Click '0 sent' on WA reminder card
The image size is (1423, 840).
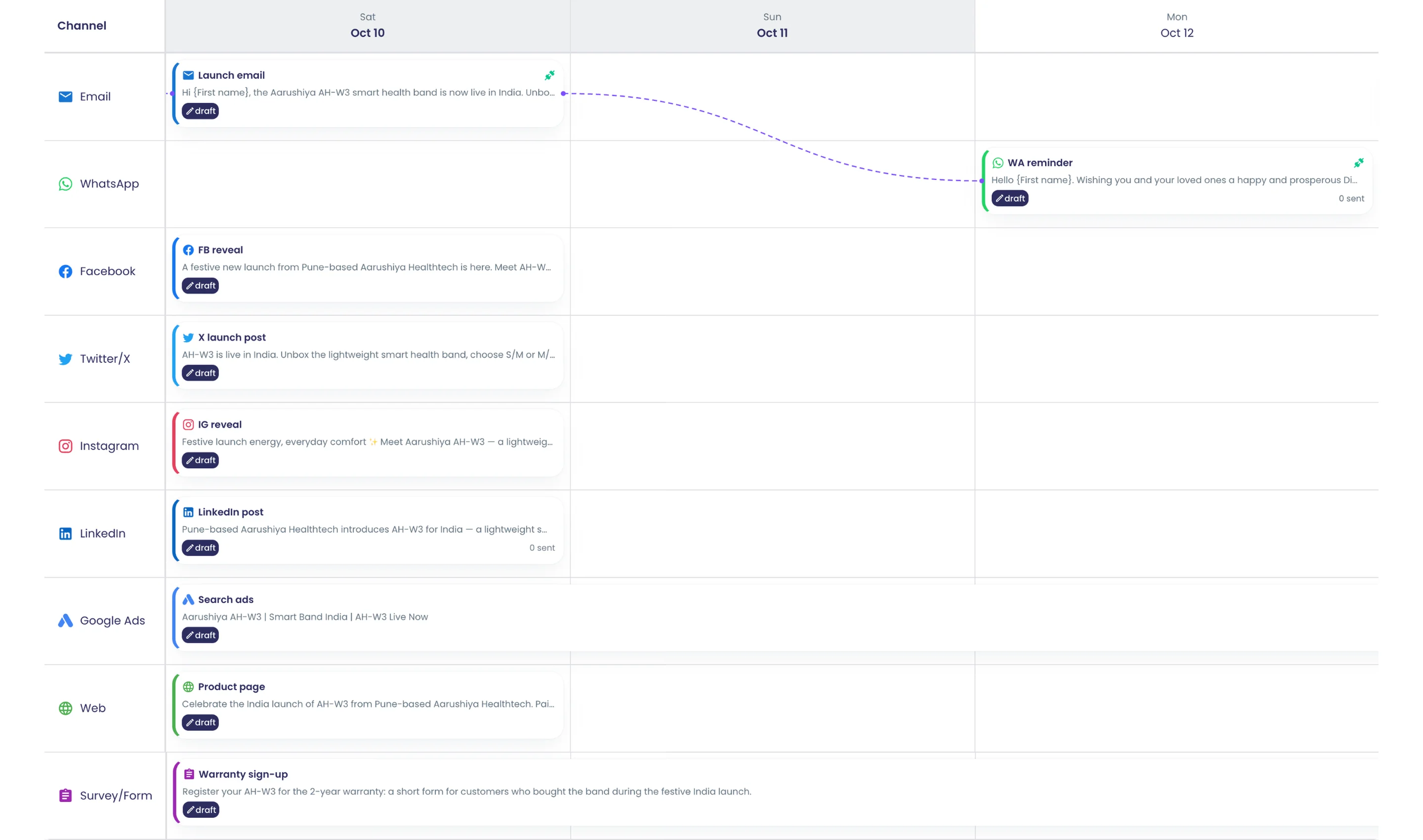1351,199
